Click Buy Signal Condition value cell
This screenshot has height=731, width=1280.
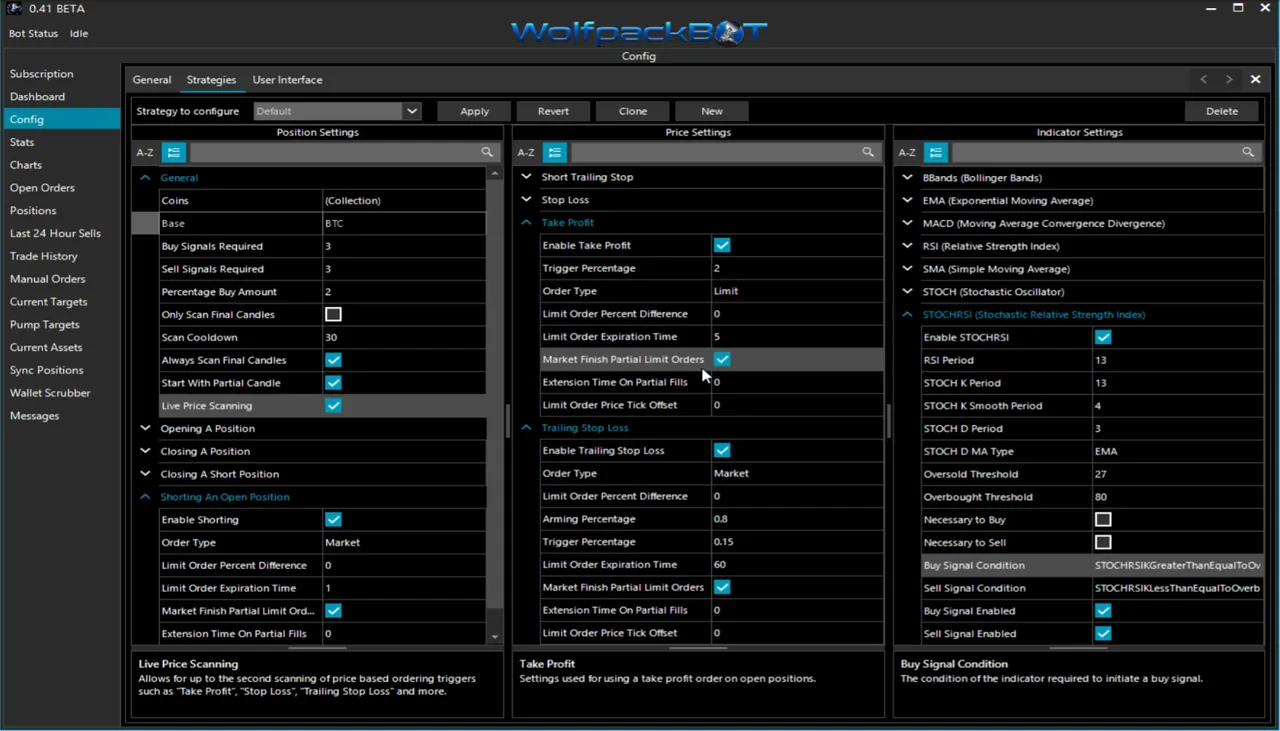[x=1178, y=565]
